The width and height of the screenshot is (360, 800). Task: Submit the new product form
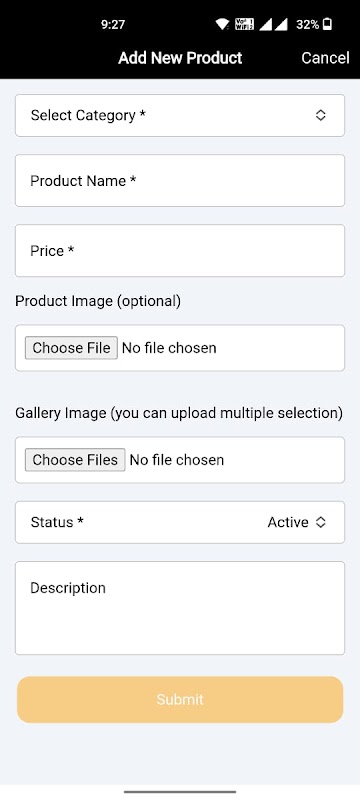pos(180,699)
